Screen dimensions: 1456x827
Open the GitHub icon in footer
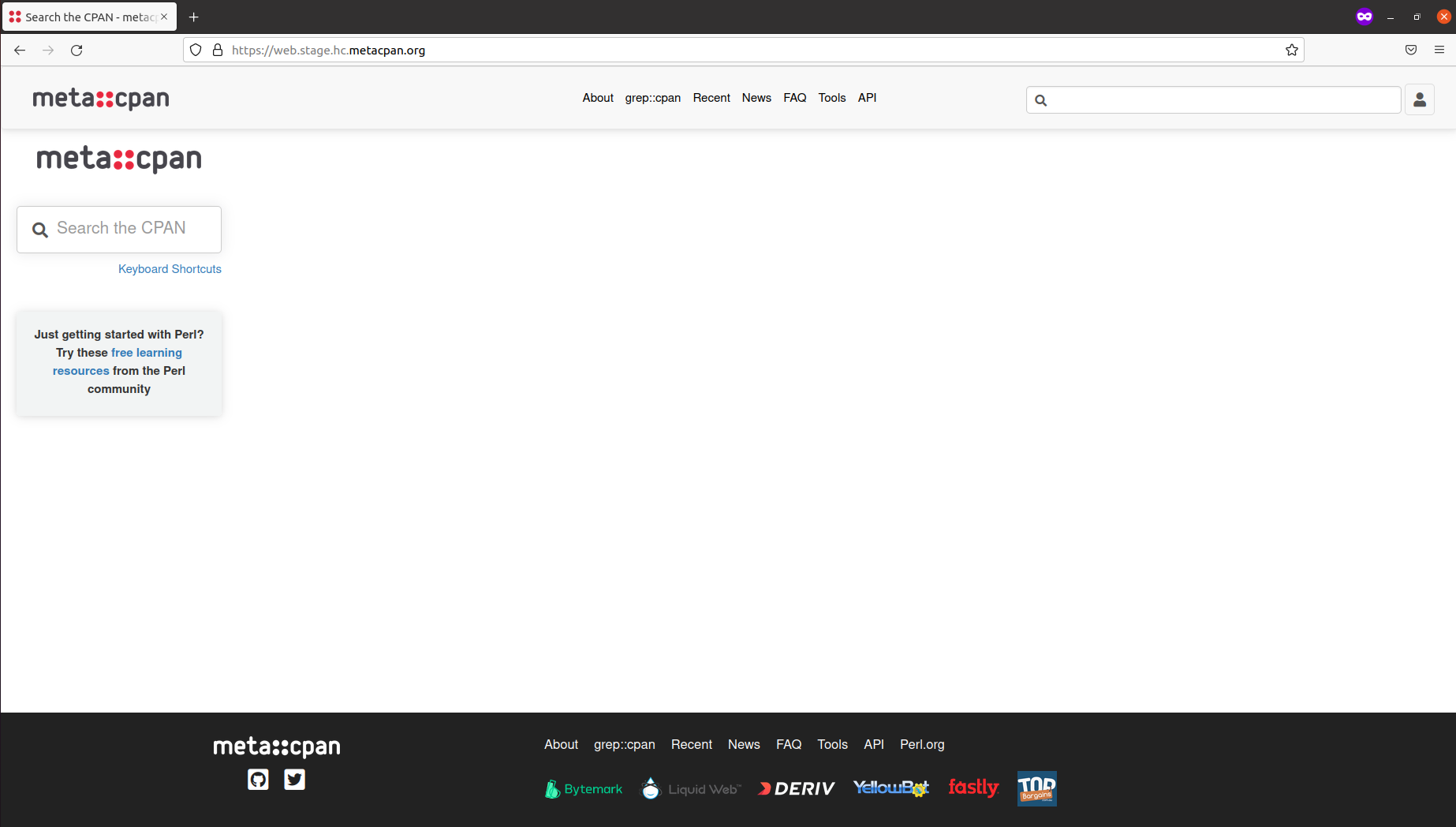coord(258,780)
